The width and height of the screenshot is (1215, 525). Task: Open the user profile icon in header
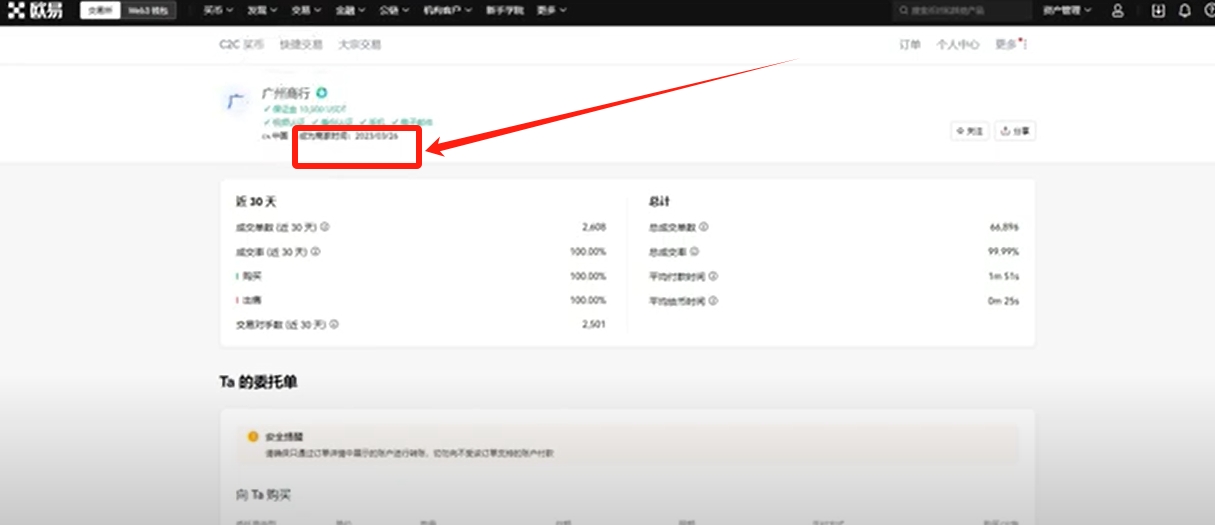click(1118, 11)
